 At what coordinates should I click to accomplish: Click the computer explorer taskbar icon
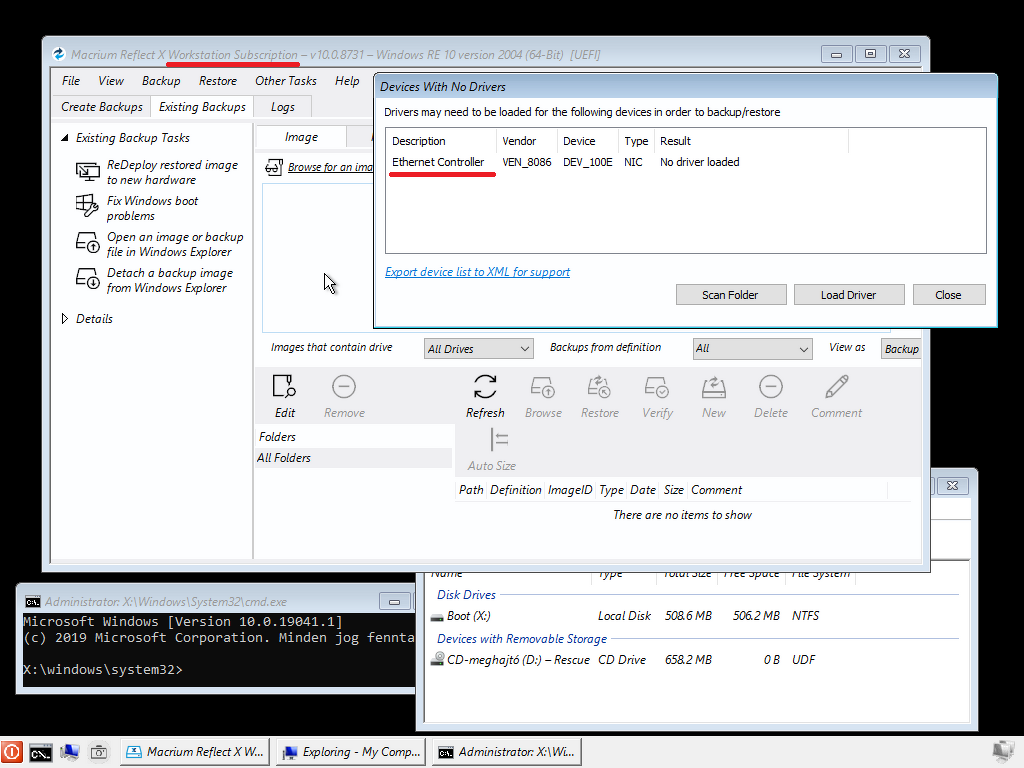point(70,752)
